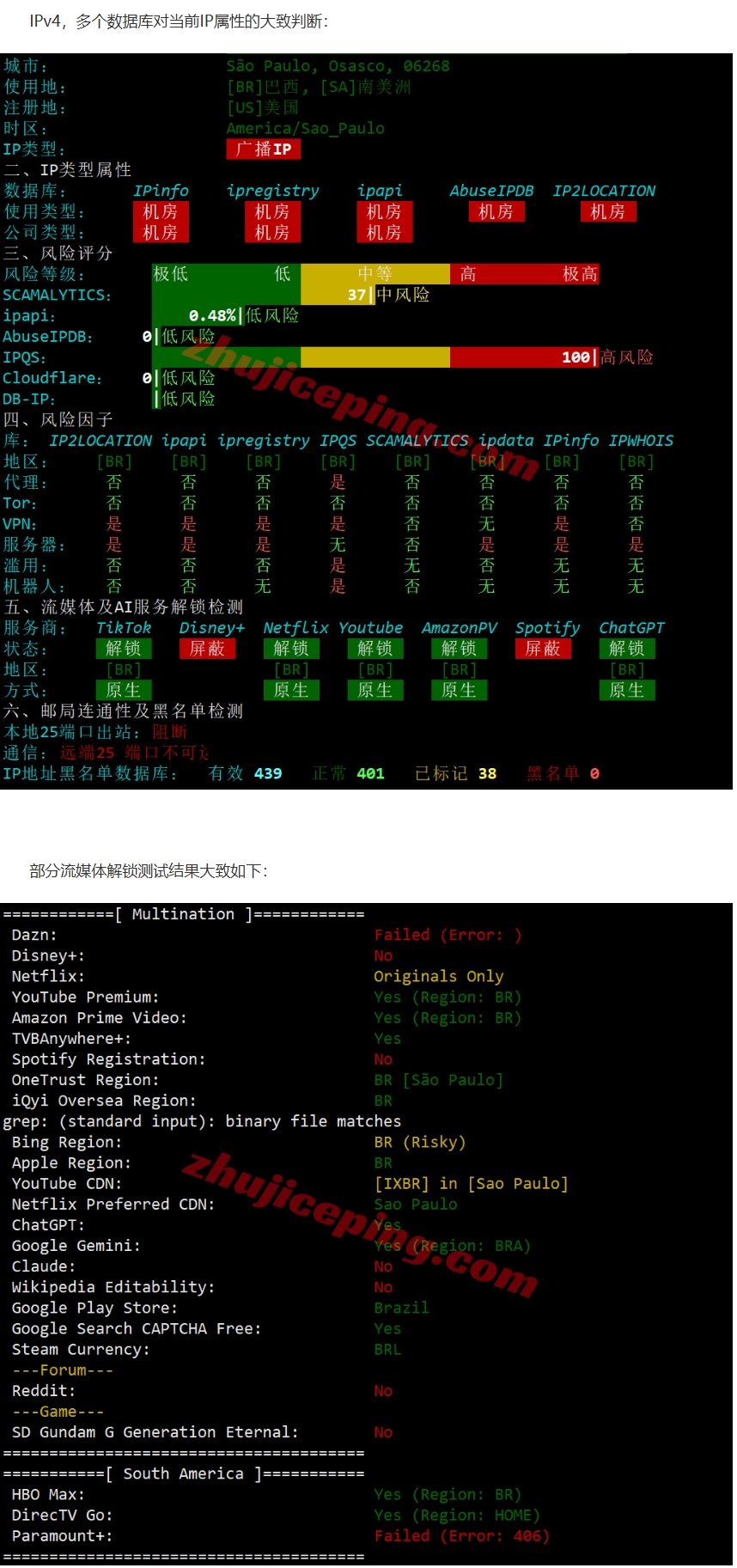
Task: Select the city value São Paulo, Osasco, 06268
Action: coord(338,66)
